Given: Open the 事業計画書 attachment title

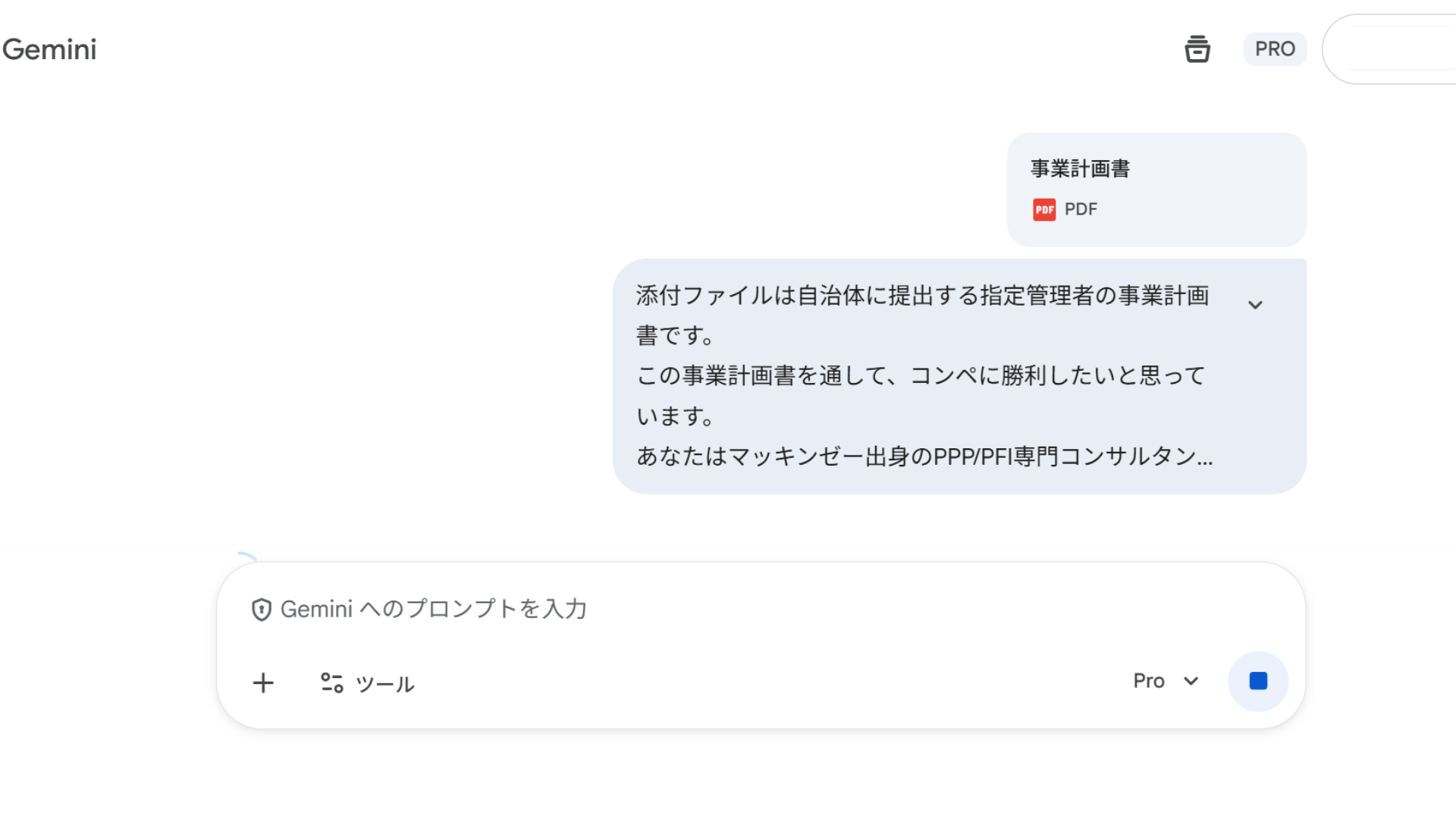Looking at the screenshot, I should pos(1080,168).
